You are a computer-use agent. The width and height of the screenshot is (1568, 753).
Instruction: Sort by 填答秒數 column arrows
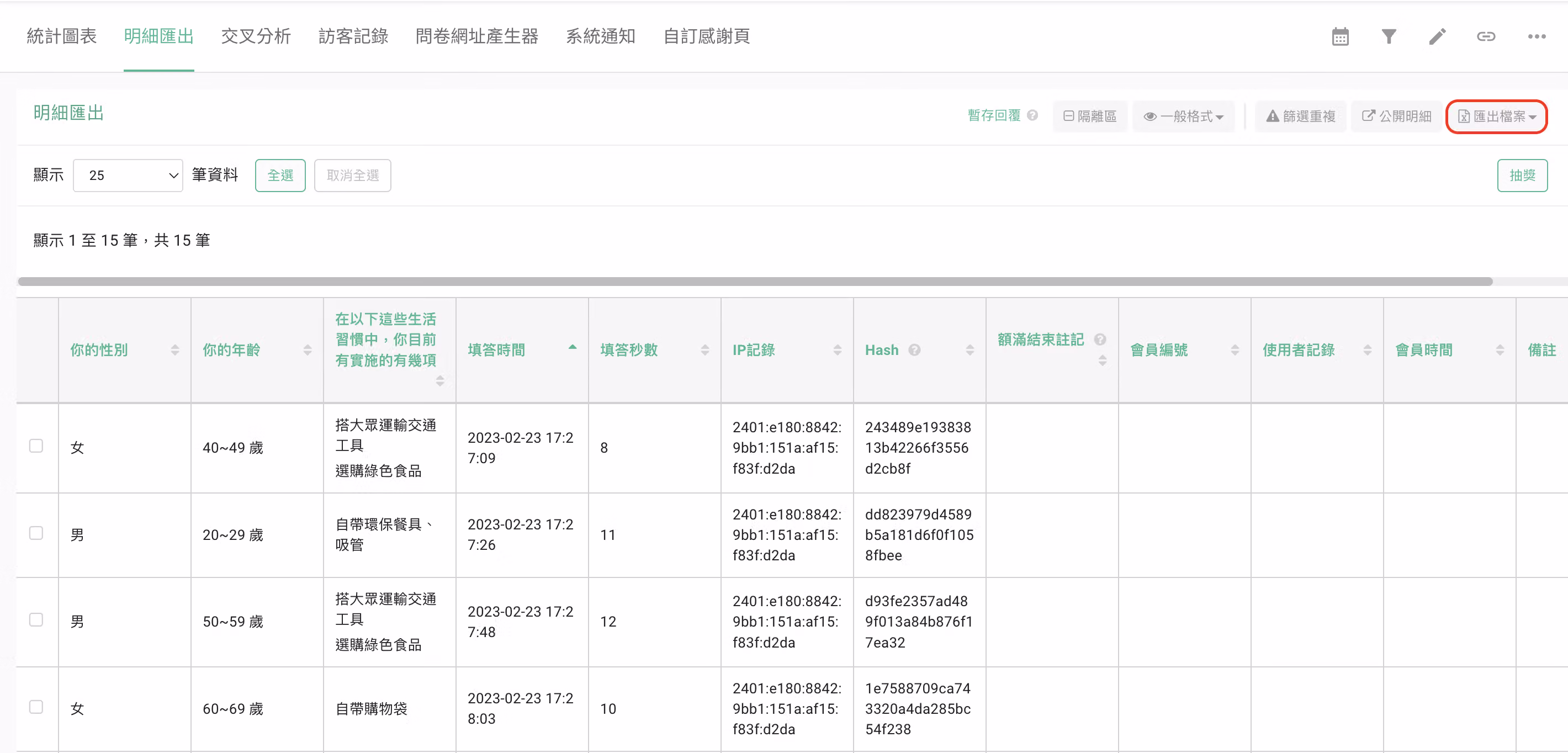click(705, 350)
